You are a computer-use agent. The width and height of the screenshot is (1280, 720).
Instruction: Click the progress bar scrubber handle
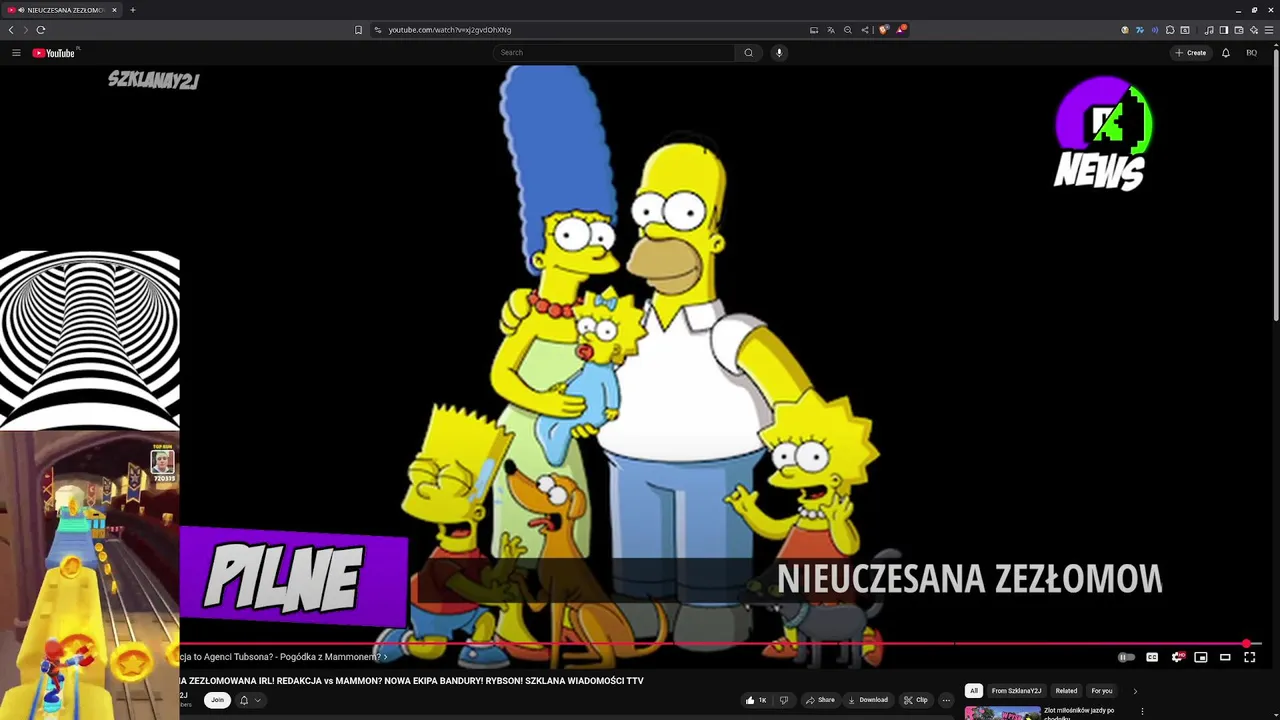tap(1247, 644)
